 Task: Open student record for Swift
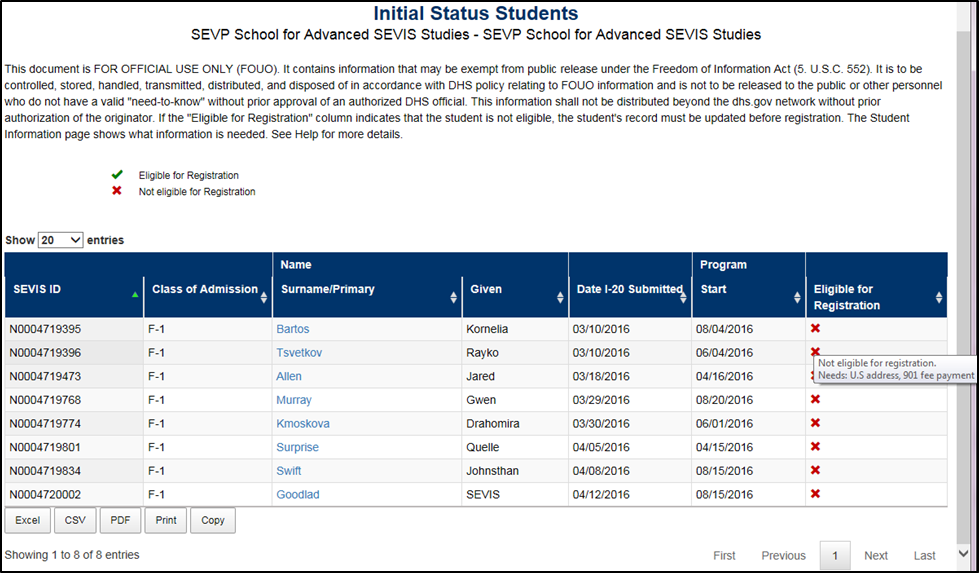tap(289, 471)
